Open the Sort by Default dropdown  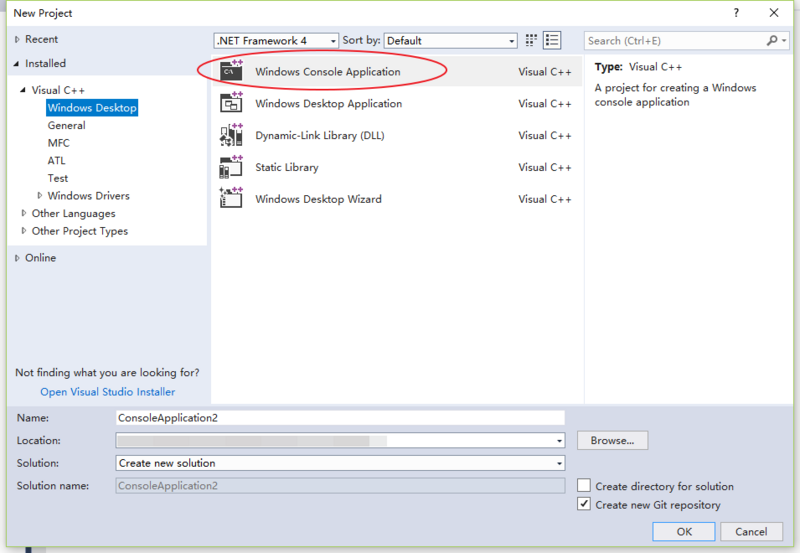tap(451, 41)
